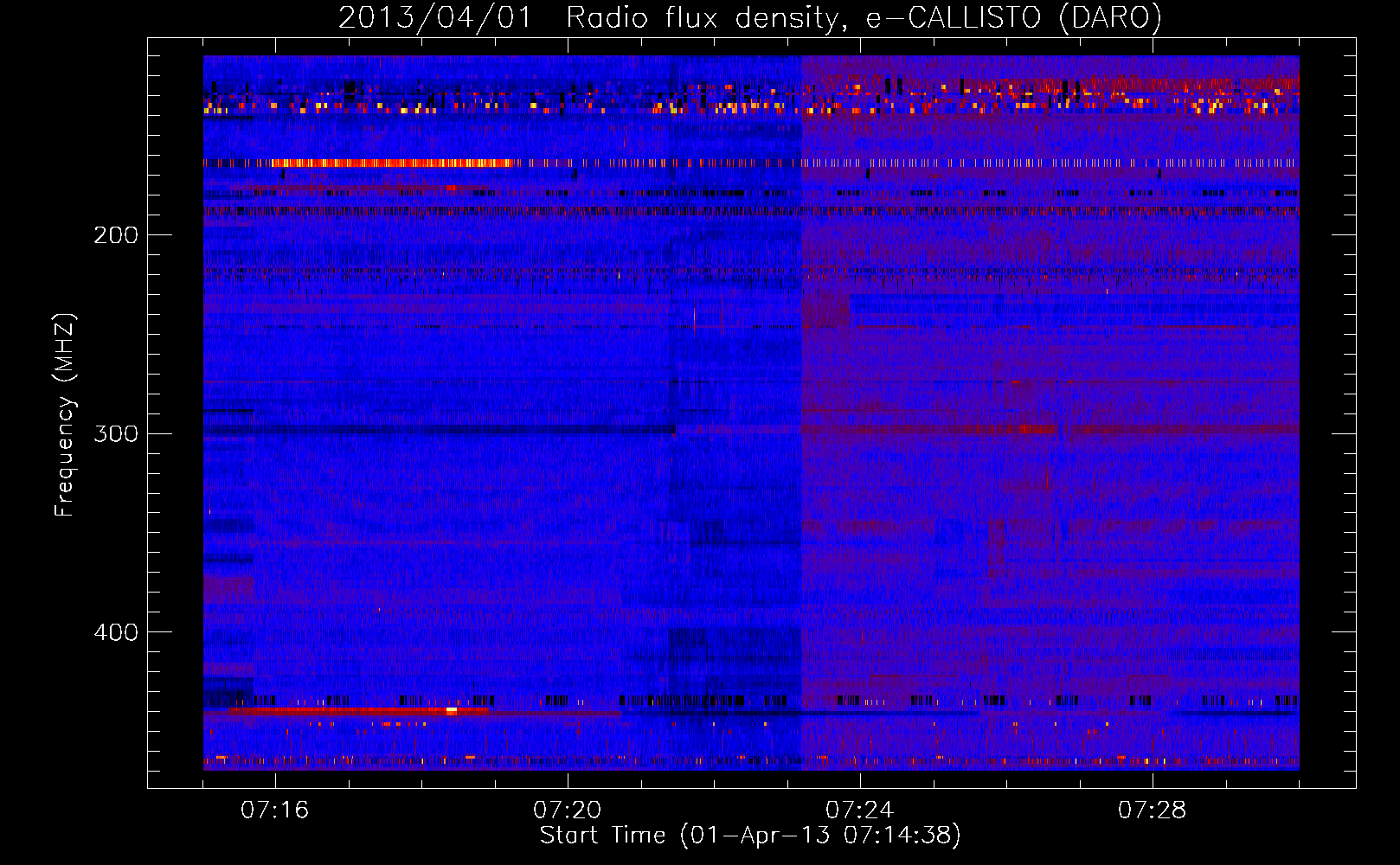Screen dimensions: 1400x865
Task: Click the 400 frequency tick label
Action: (116, 632)
